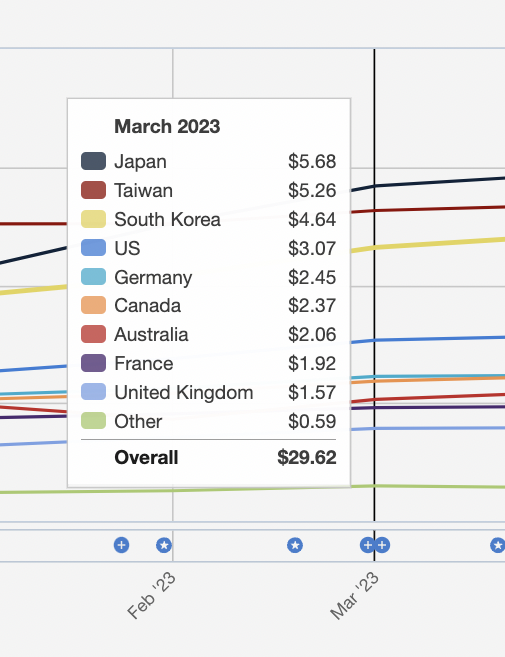This screenshot has height=657, width=505.
Task: Click the Japan dark navy swatch in tooltip
Action: point(93,161)
